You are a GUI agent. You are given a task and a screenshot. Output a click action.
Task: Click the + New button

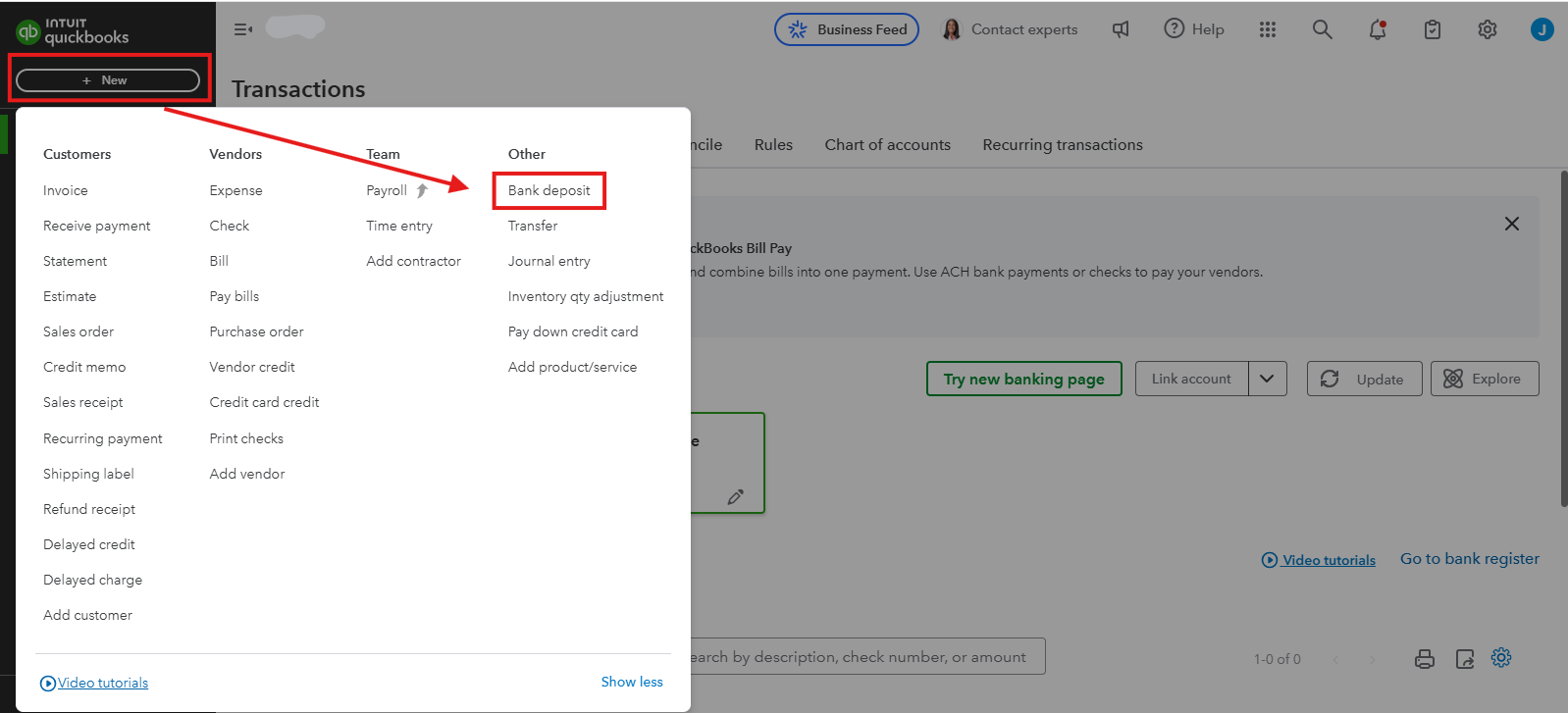(108, 80)
